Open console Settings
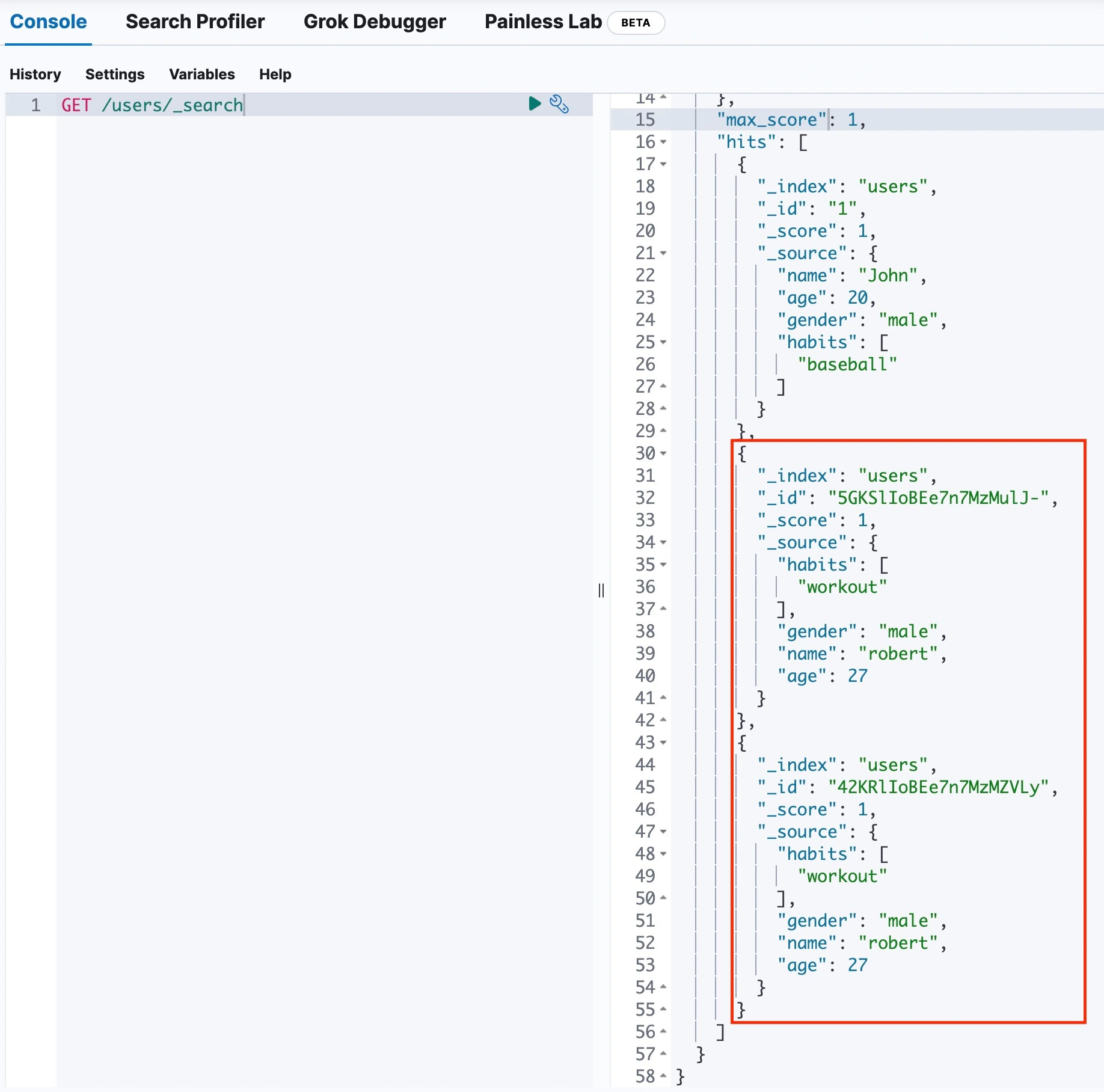 [115, 74]
